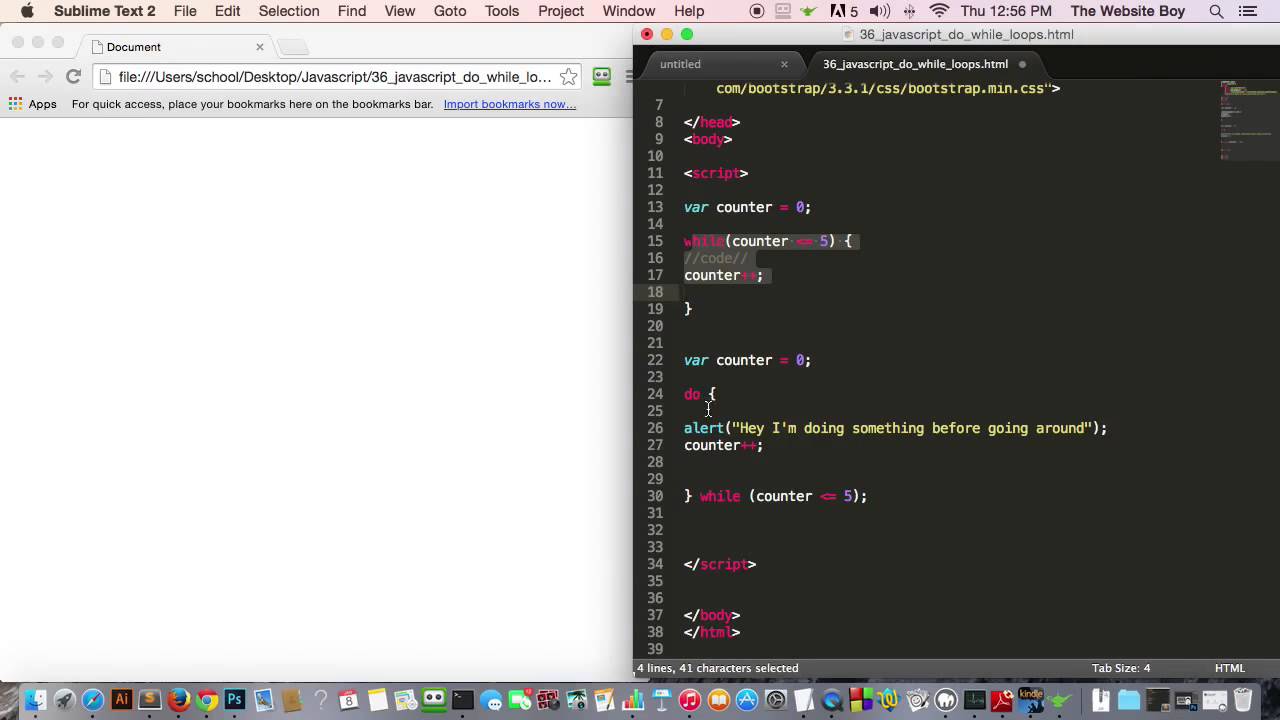1280x720 pixels.
Task: Click The Website Boy user menu
Action: 1128,11
